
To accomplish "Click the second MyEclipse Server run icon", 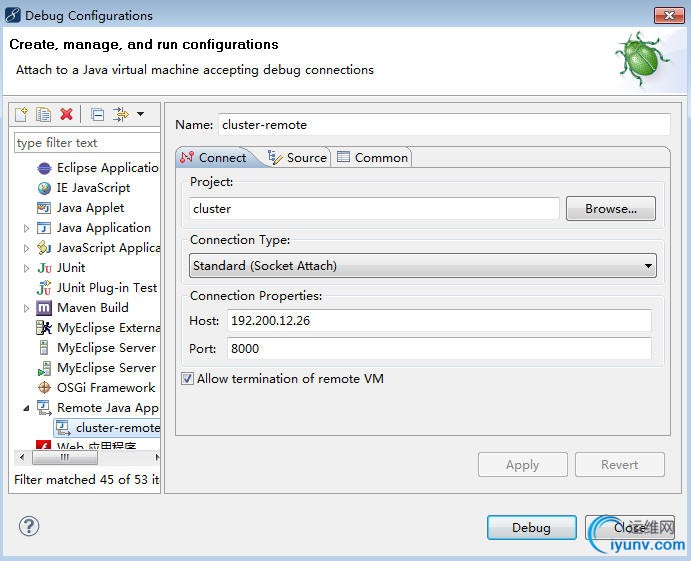I will (44, 368).
